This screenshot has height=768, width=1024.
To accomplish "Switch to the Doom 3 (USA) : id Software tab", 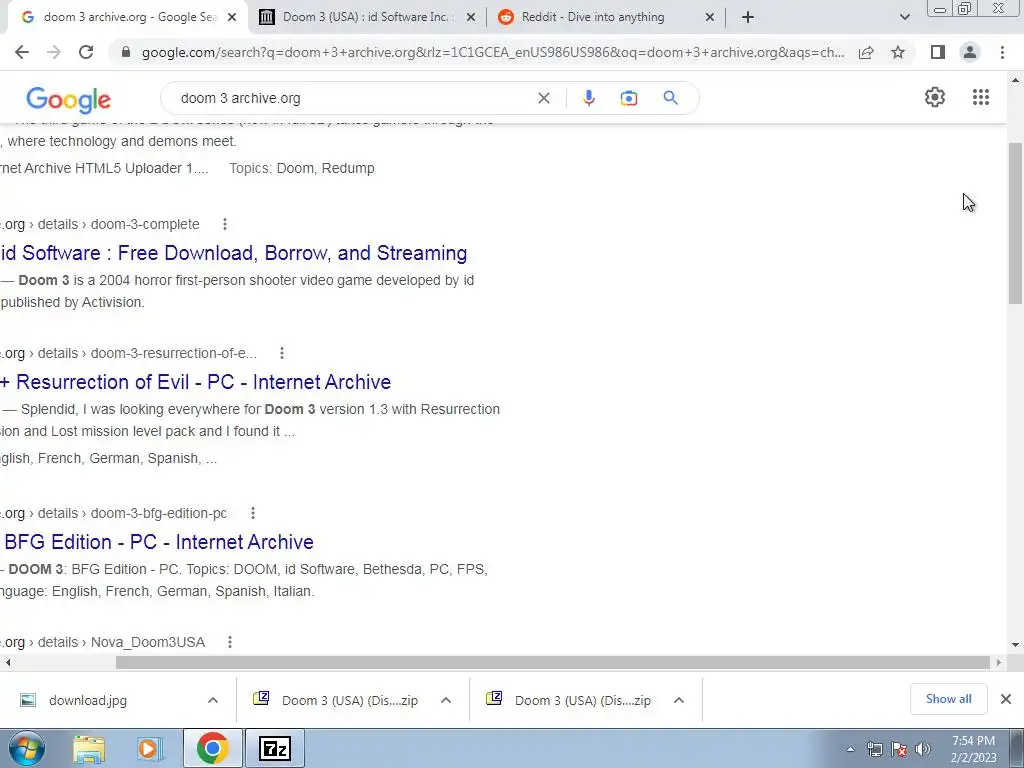I will [368, 18].
